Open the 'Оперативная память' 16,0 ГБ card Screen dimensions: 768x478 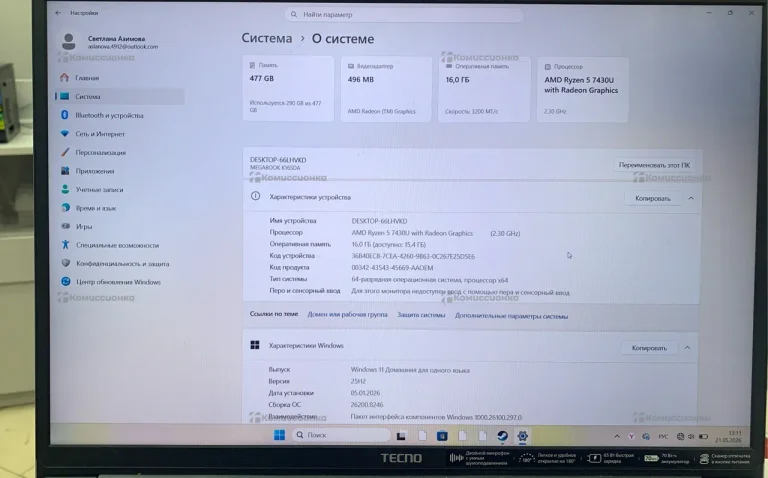(484, 89)
